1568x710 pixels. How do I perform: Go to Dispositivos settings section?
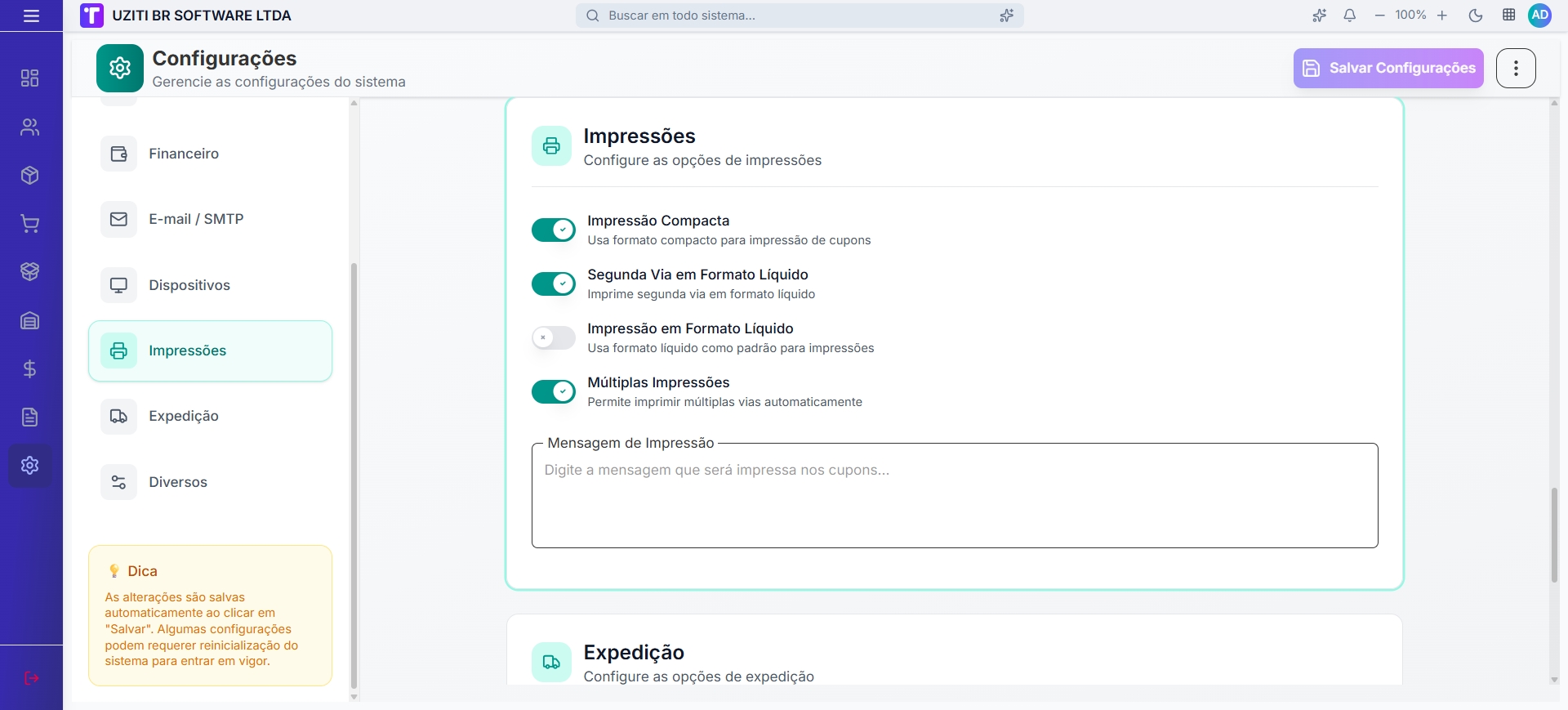pos(210,285)
